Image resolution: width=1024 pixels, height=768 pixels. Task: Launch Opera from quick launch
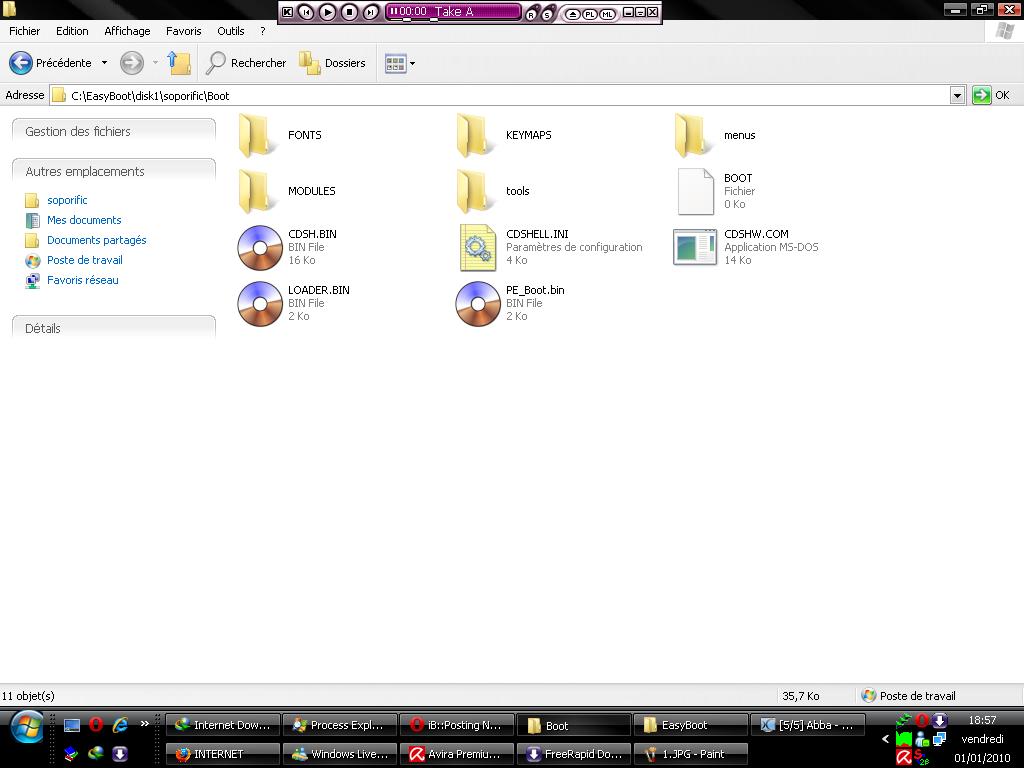[96, 724]
